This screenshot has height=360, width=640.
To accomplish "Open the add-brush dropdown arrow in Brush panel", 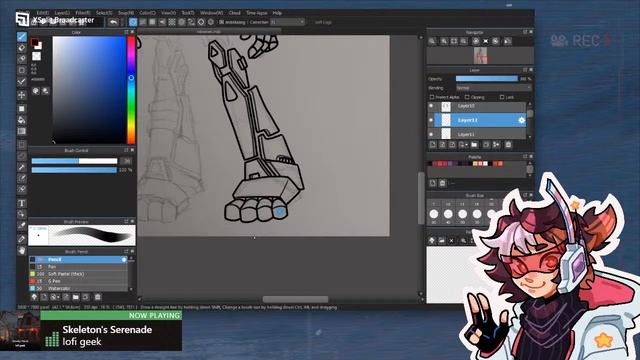I will [x=58, y=297].
